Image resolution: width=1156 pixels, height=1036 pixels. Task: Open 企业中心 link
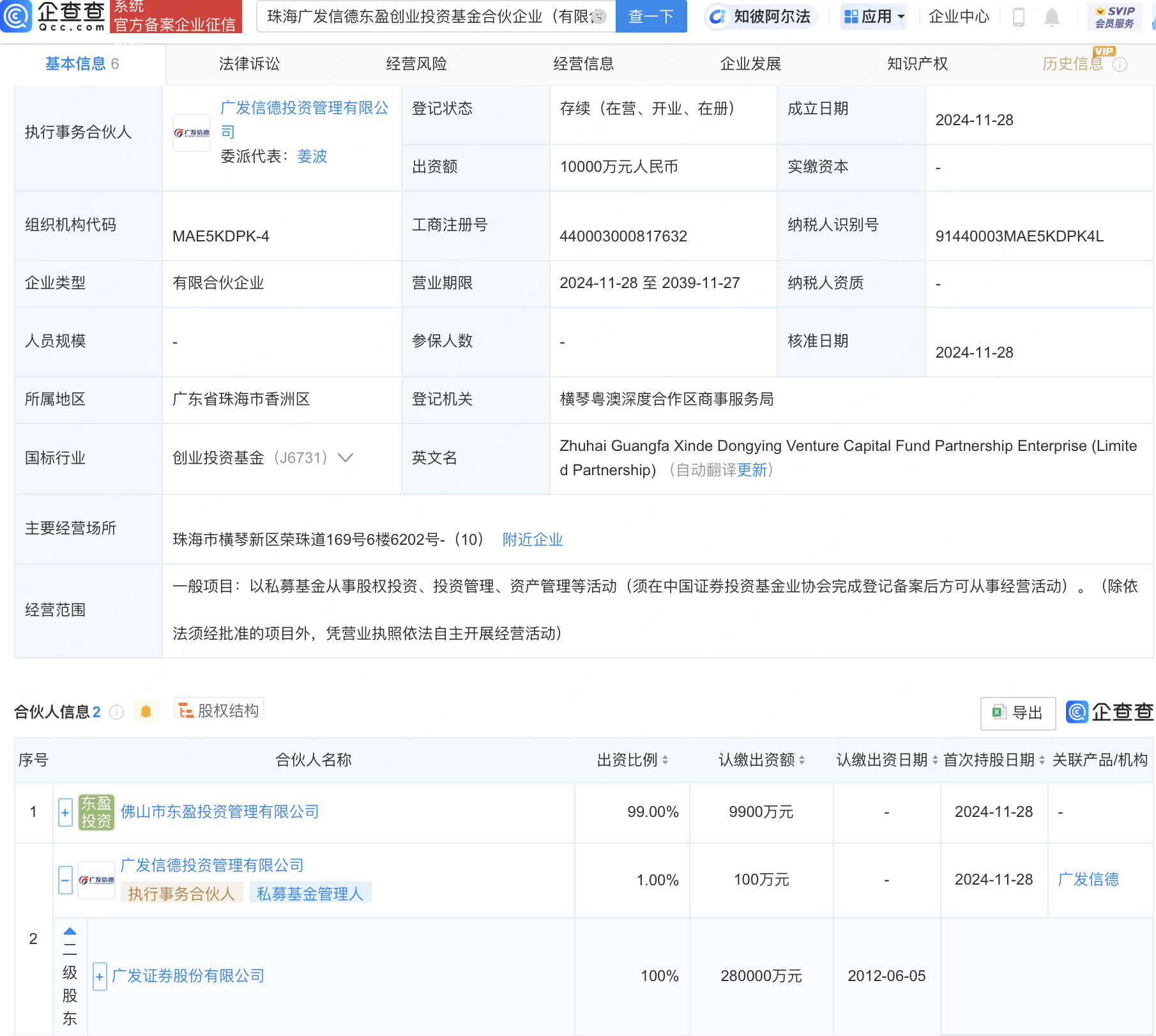tap(959, 17)
